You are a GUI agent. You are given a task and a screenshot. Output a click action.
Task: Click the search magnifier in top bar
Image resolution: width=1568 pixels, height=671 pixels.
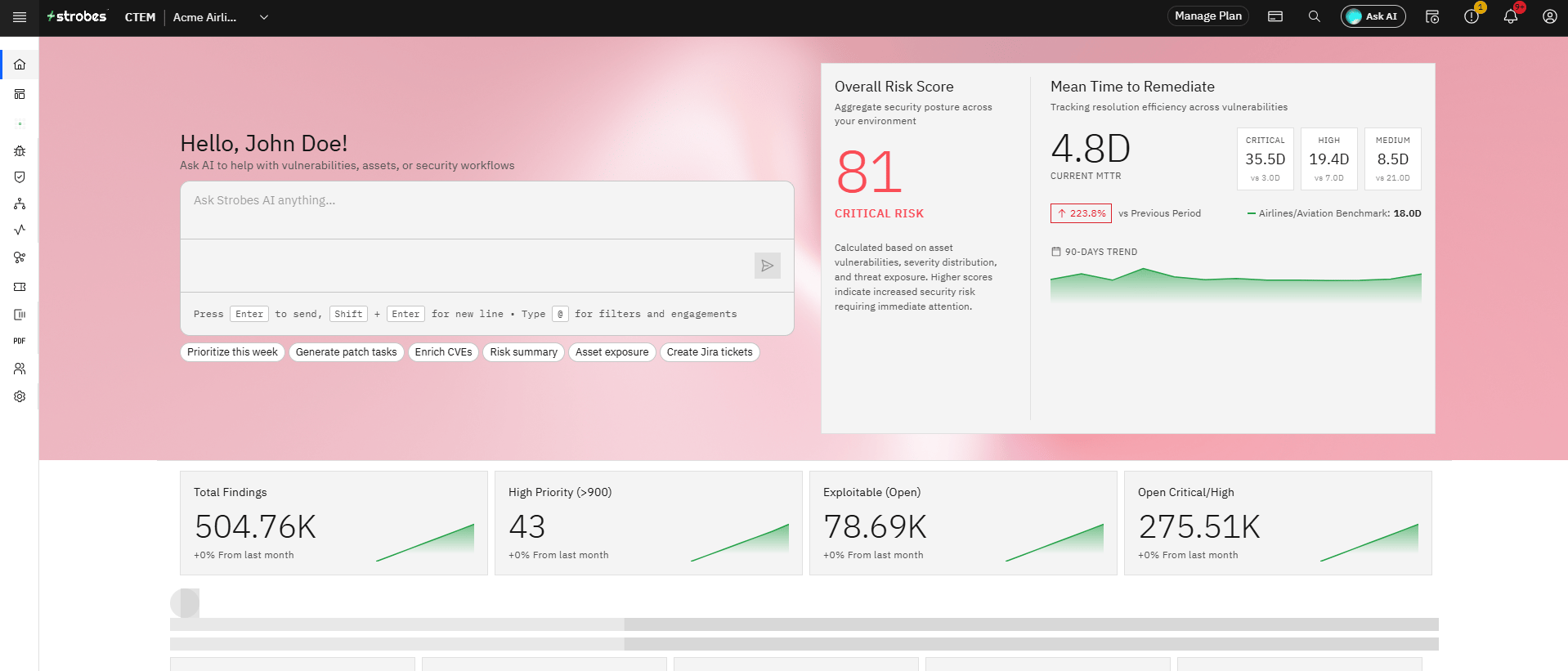click(x=1315, y=16)
